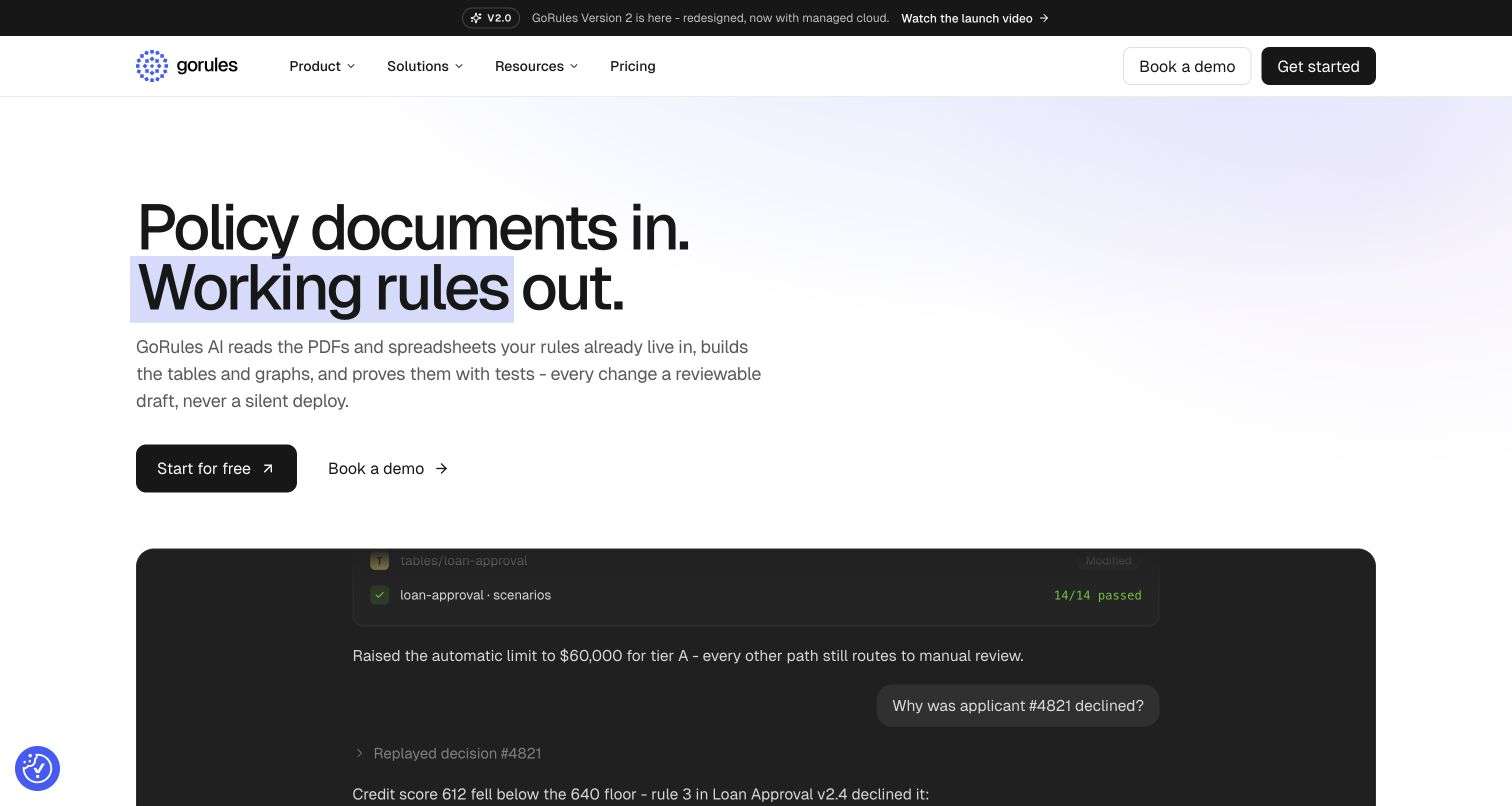Click the green check icon beside loan-approval scenarios
1512x806 pixels.
tap(379, 595)
